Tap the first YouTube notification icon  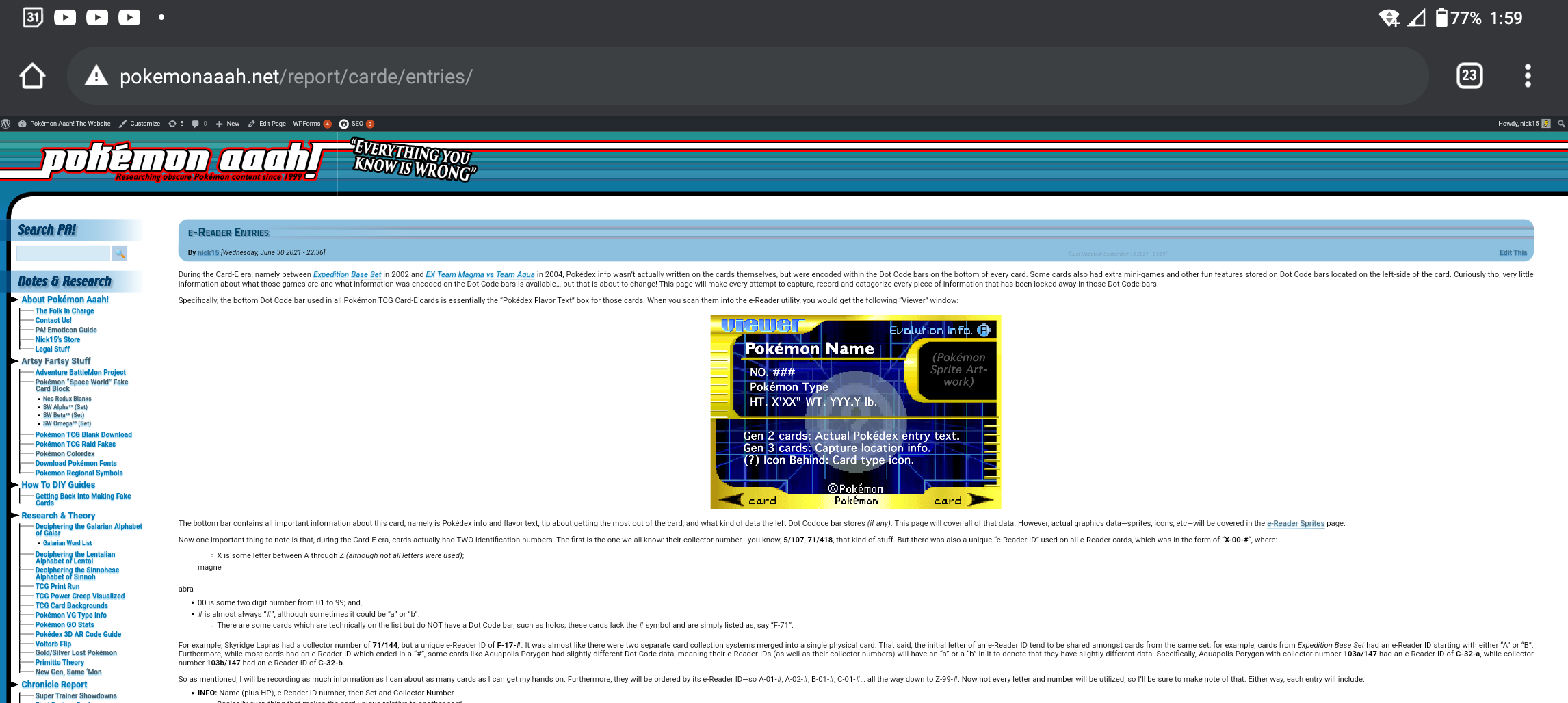65,17
